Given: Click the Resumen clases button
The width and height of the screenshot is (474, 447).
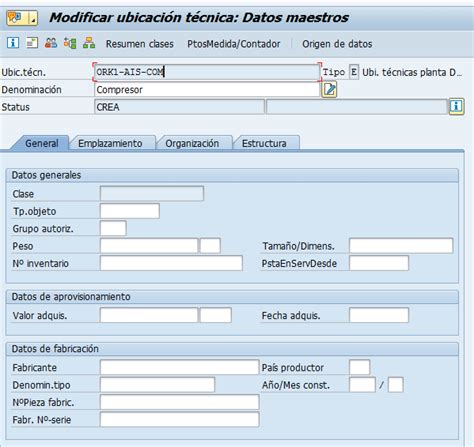Looking at the screenshot, I should tap(140, 44).
